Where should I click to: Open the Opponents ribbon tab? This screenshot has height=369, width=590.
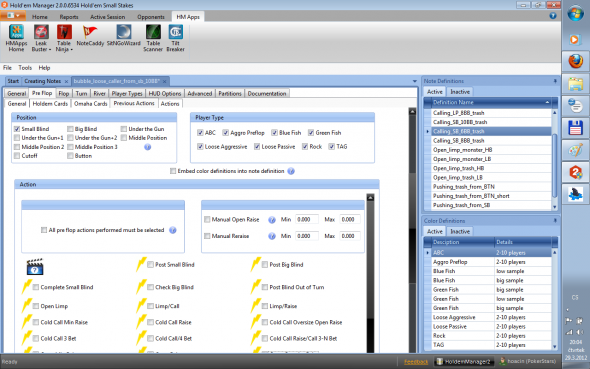(x=151, y=17)
